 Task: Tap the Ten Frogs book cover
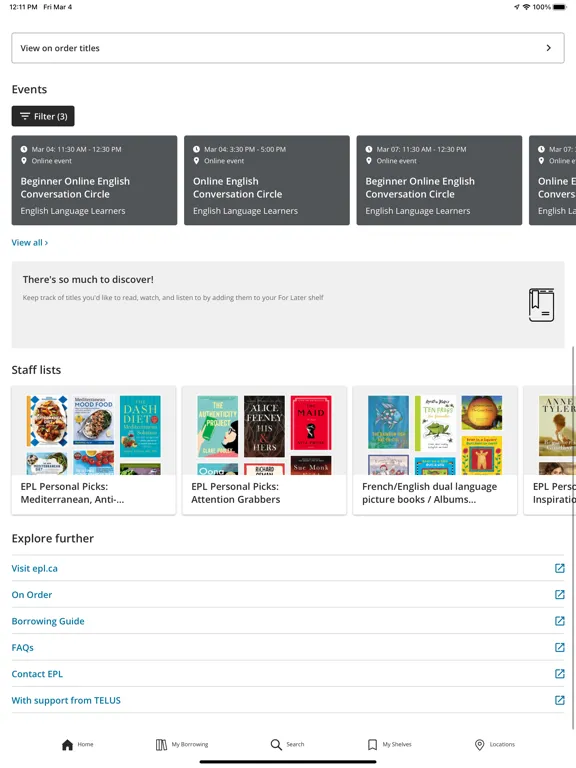pos(435,423)
